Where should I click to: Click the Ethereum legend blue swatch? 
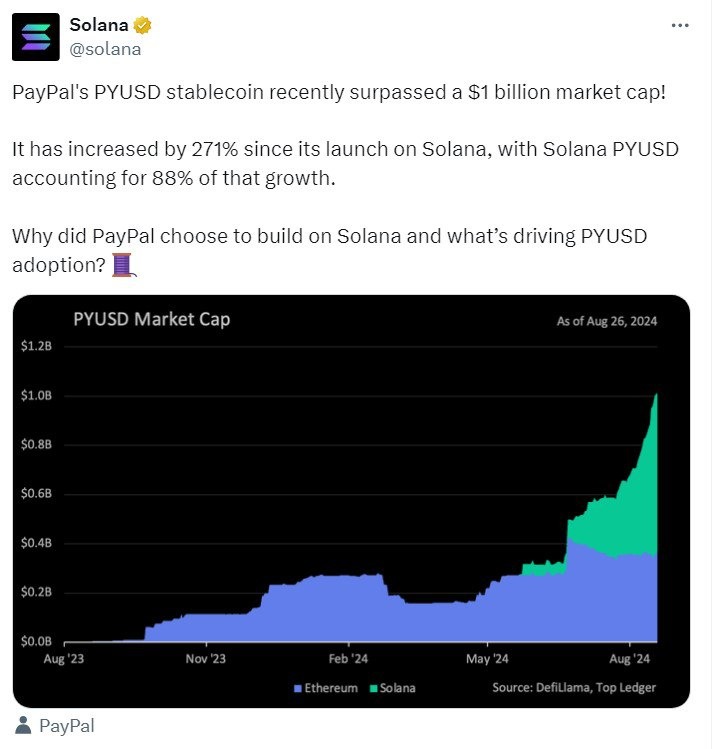pos(297,688)
